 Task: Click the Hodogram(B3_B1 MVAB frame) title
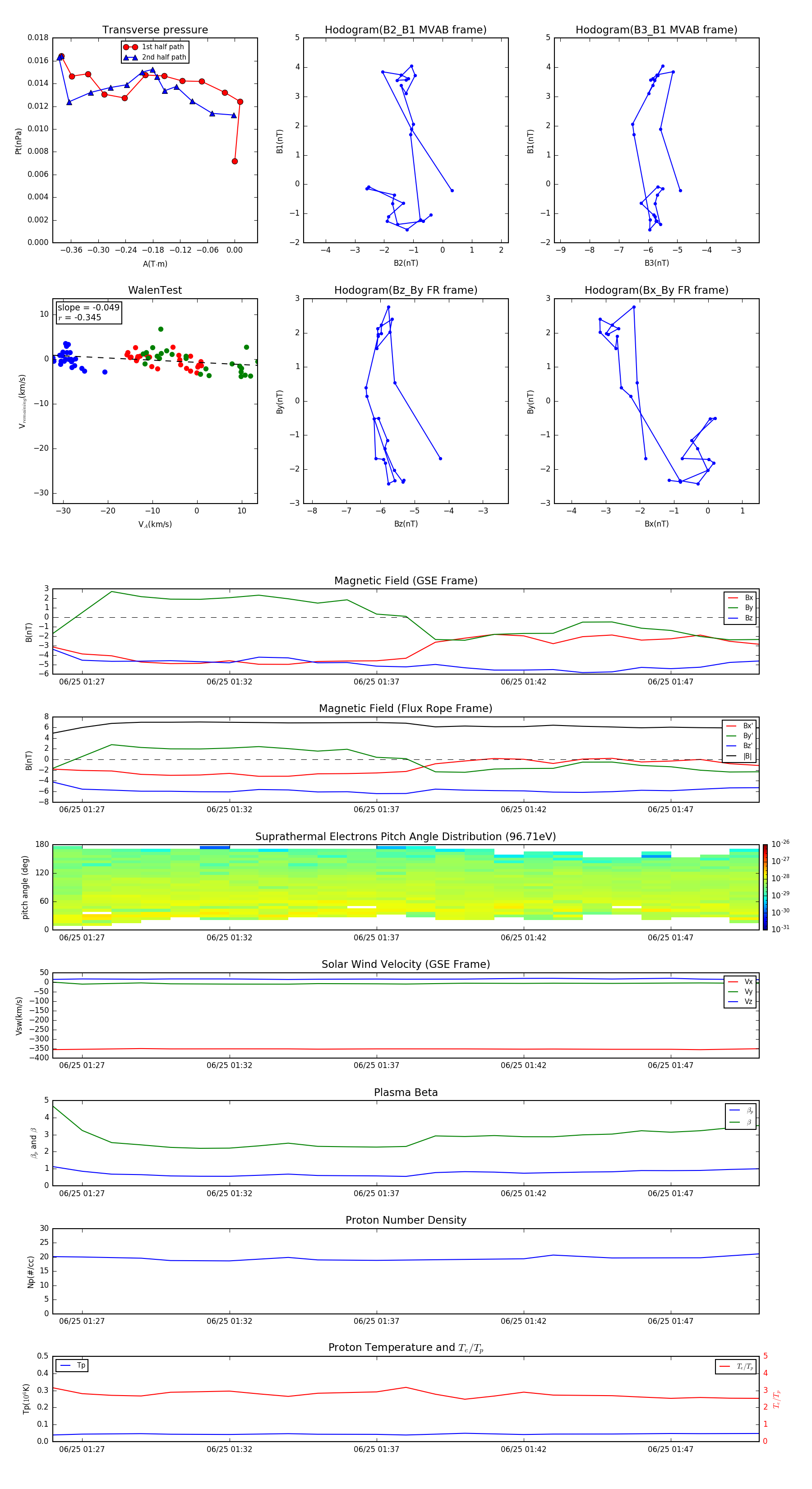click(x=656, y=30)
